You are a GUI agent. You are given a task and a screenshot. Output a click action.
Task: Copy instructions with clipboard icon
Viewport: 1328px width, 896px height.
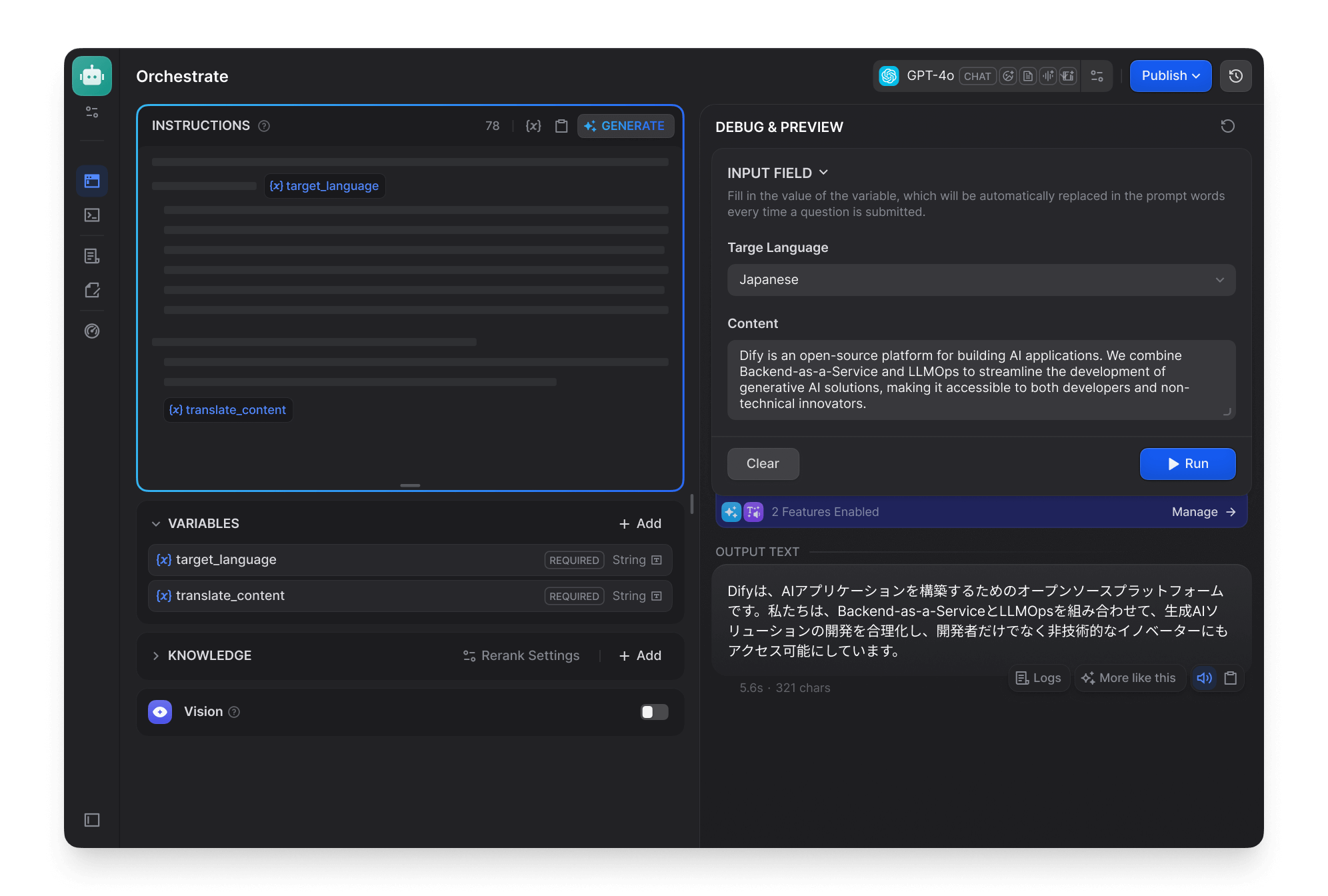click(x=561, y=126)
